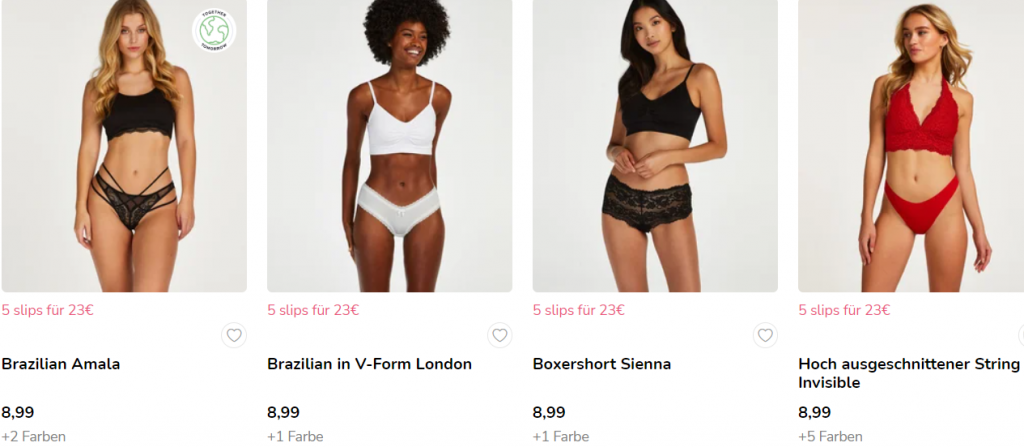Open Brazilian in V-Form London title link
Screen dimensions: 1024x447
[370, 364]
